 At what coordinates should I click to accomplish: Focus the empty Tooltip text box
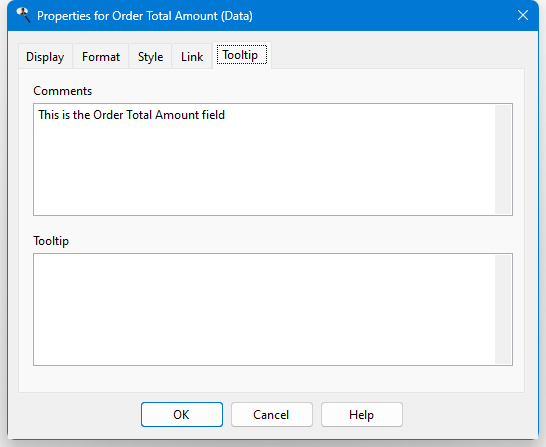coord(264,309)
